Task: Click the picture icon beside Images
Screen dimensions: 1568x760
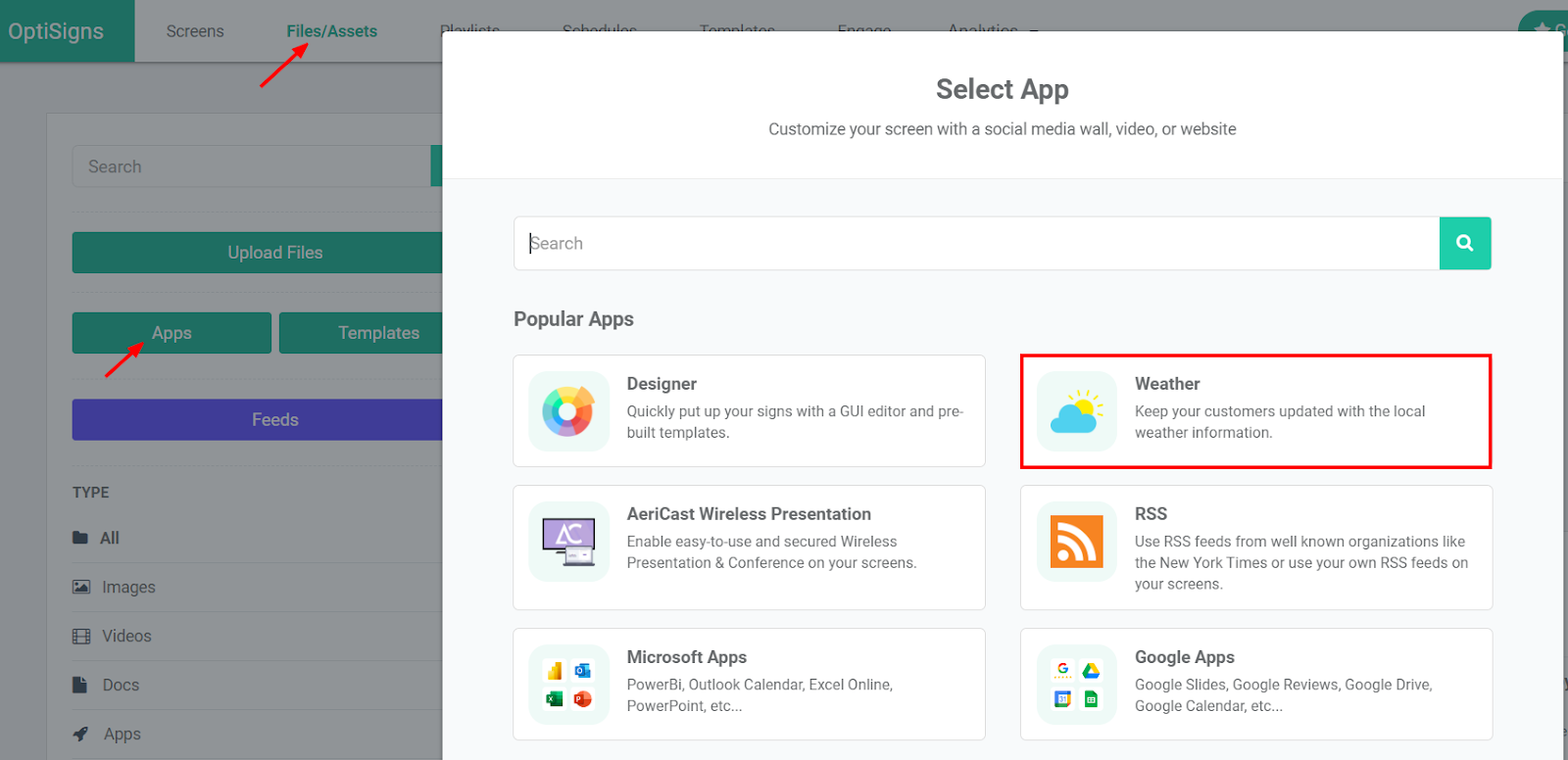Action: 81,587
